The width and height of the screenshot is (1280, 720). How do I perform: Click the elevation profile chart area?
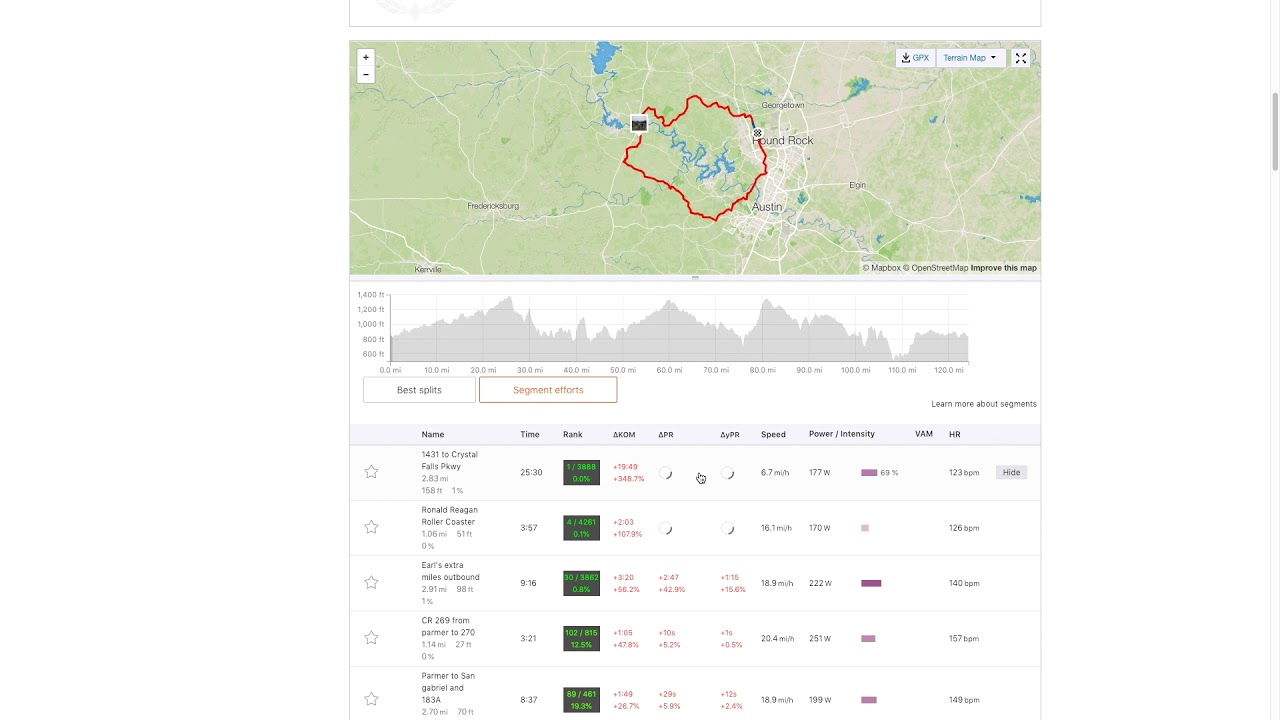[x=679, y=328]
